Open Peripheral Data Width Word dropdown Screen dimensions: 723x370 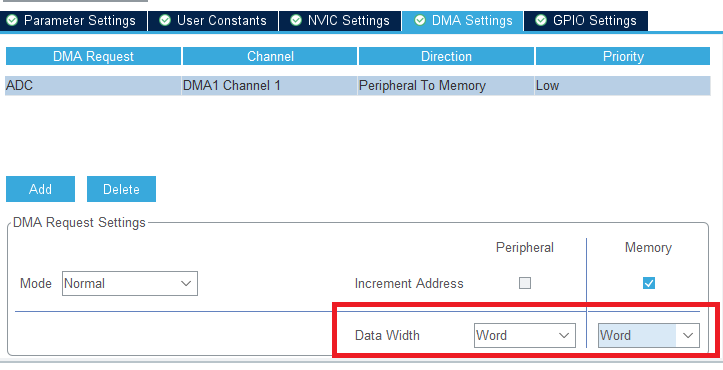point(525,335)
